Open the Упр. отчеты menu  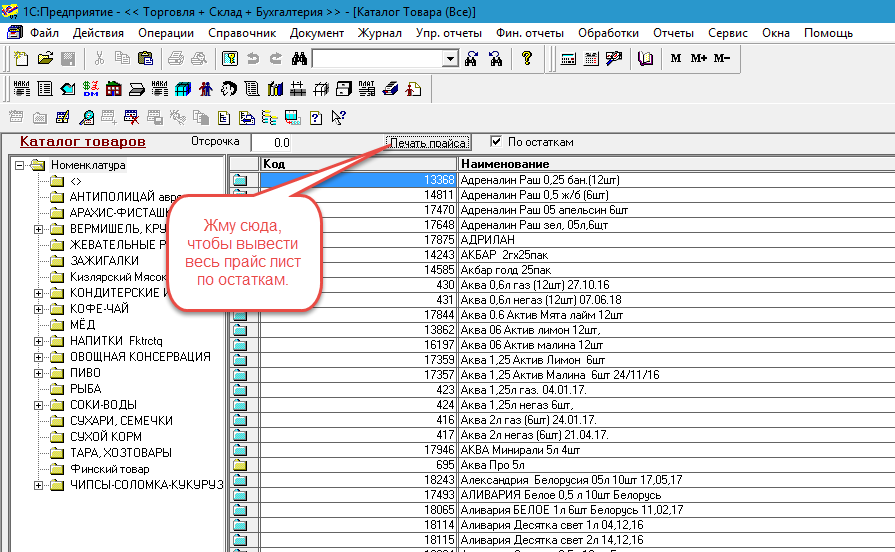449,33
